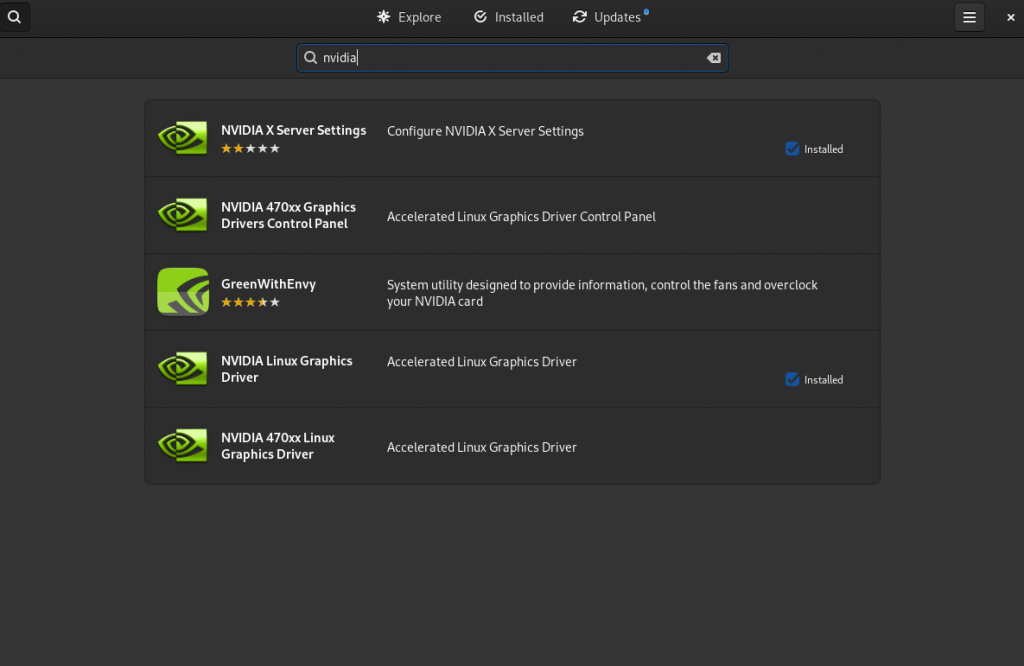Focus the nvidia search text field
Screen dimensions: 1024x666
[x=512, y=58]
